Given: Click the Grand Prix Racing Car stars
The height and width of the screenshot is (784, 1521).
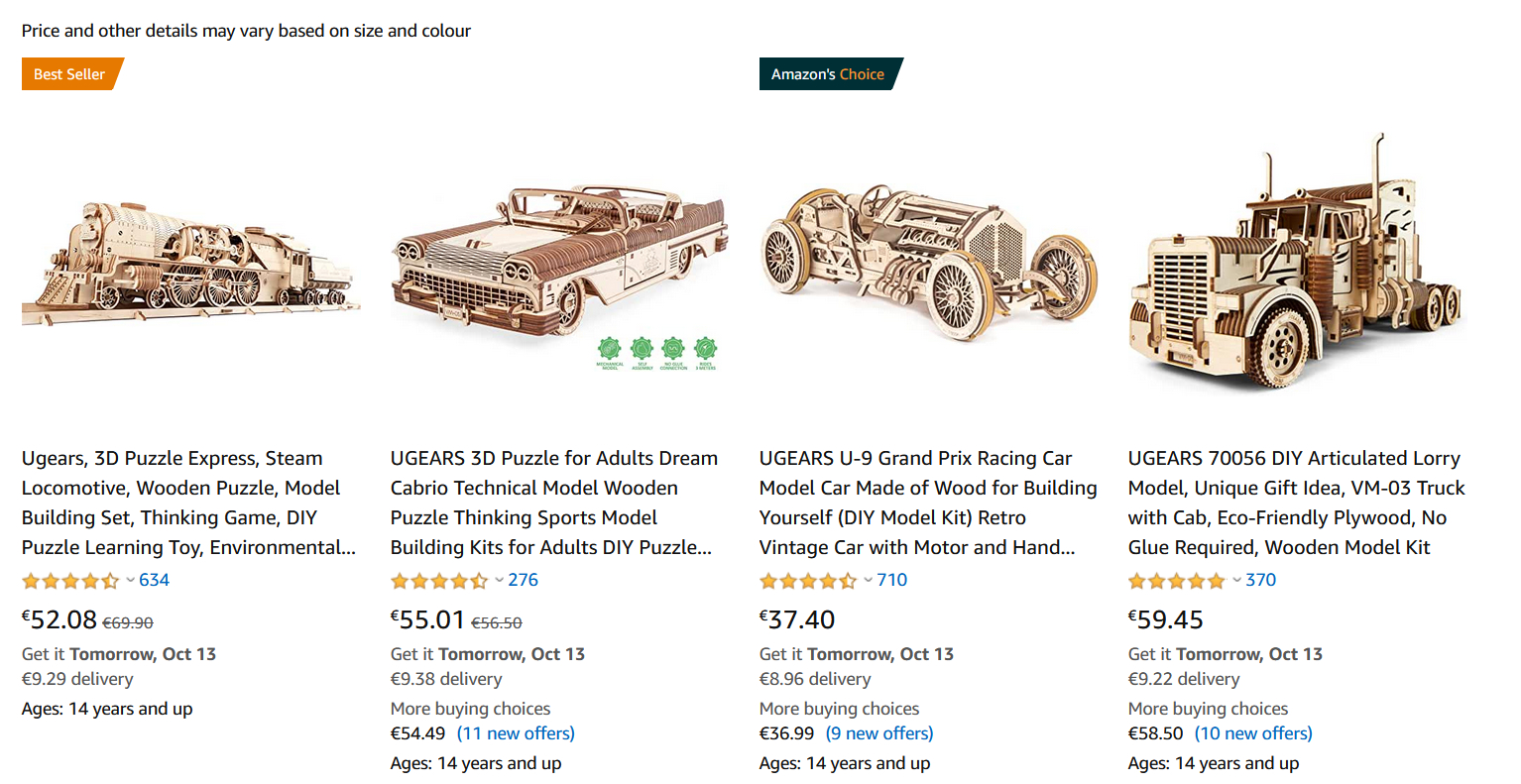Looking at the screenshot, I should (x=808, y=581).
